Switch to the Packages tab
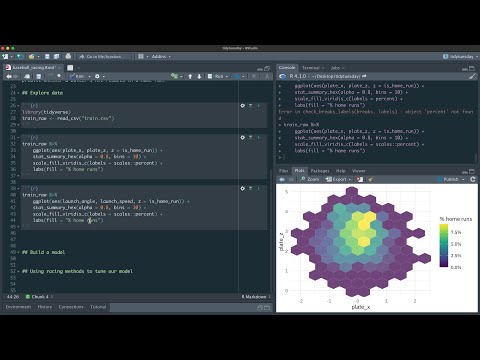Screen dimensions: 480x360 tap(320, 171)
